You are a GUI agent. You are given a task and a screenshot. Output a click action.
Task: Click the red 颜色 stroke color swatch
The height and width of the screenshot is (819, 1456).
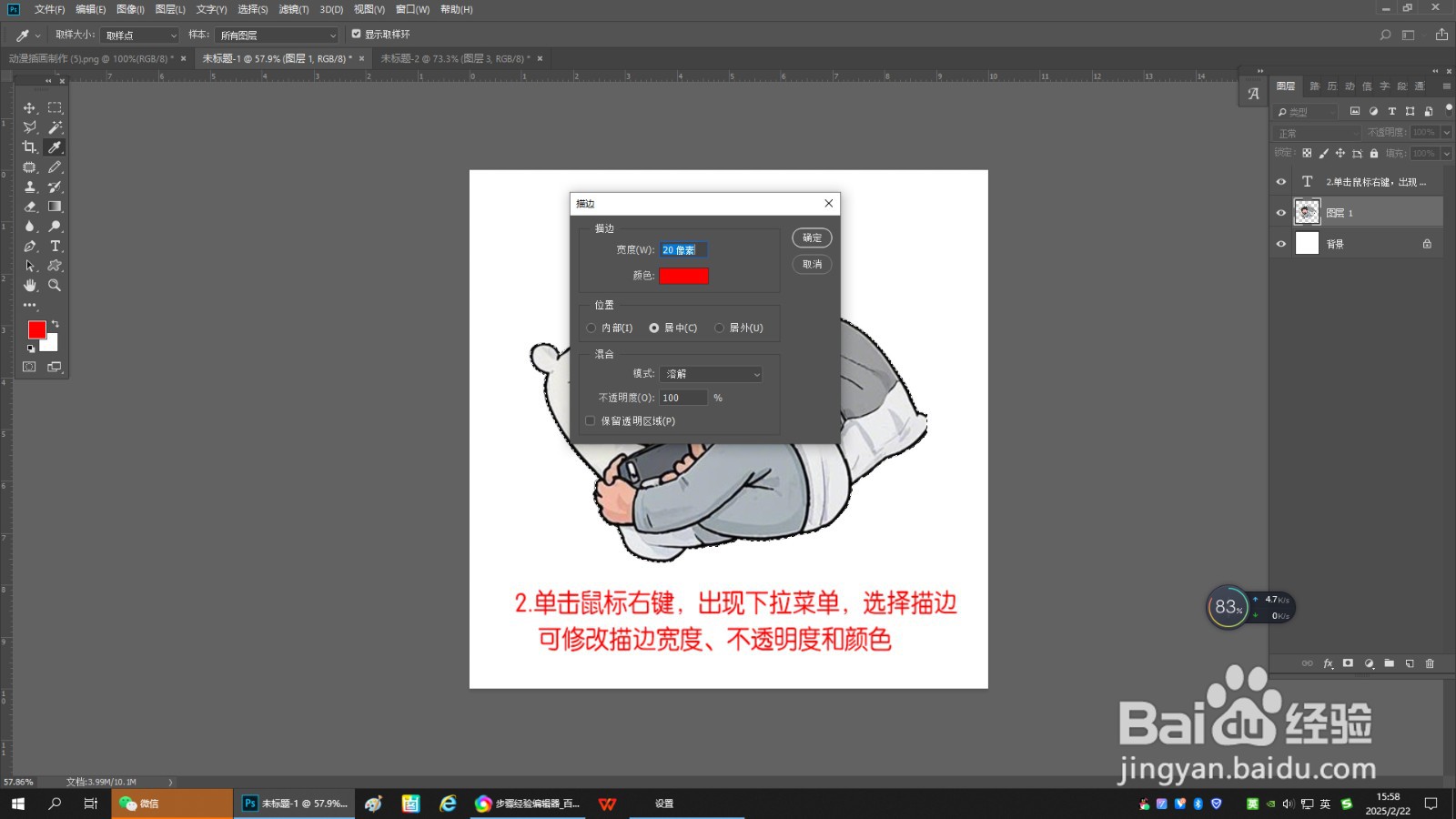tap(683, 276)
